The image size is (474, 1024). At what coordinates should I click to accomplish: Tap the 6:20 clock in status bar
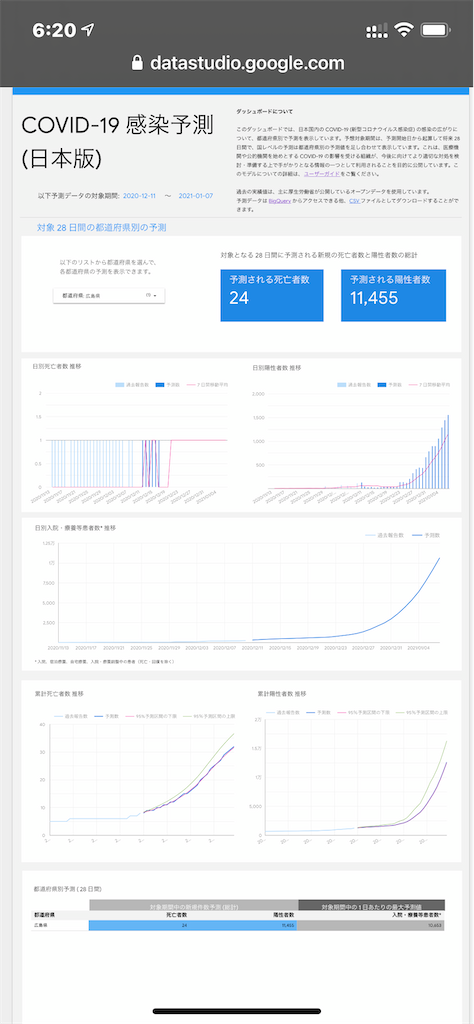click(x=54, y=30)
